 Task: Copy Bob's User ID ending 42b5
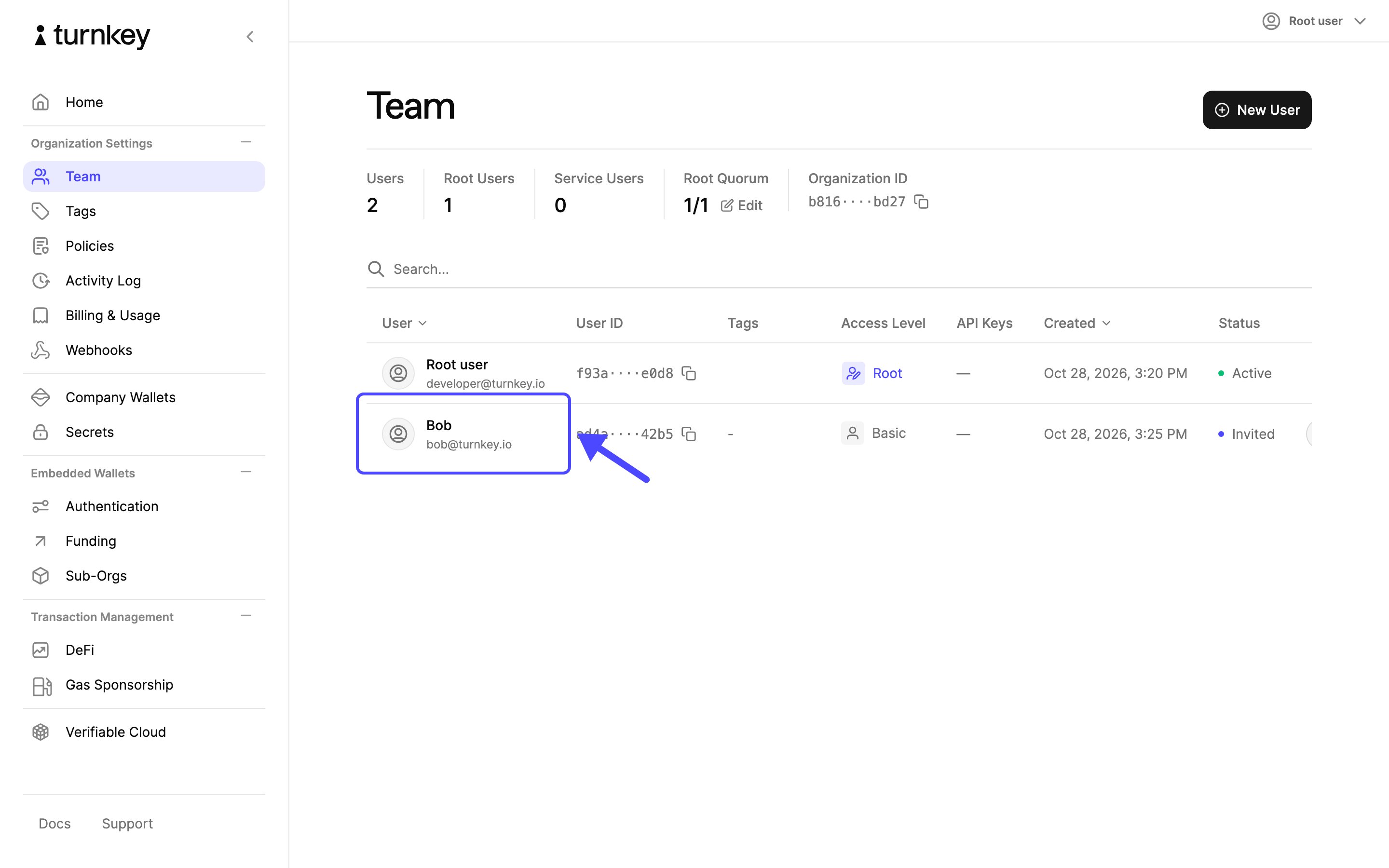tap(689, 434)
